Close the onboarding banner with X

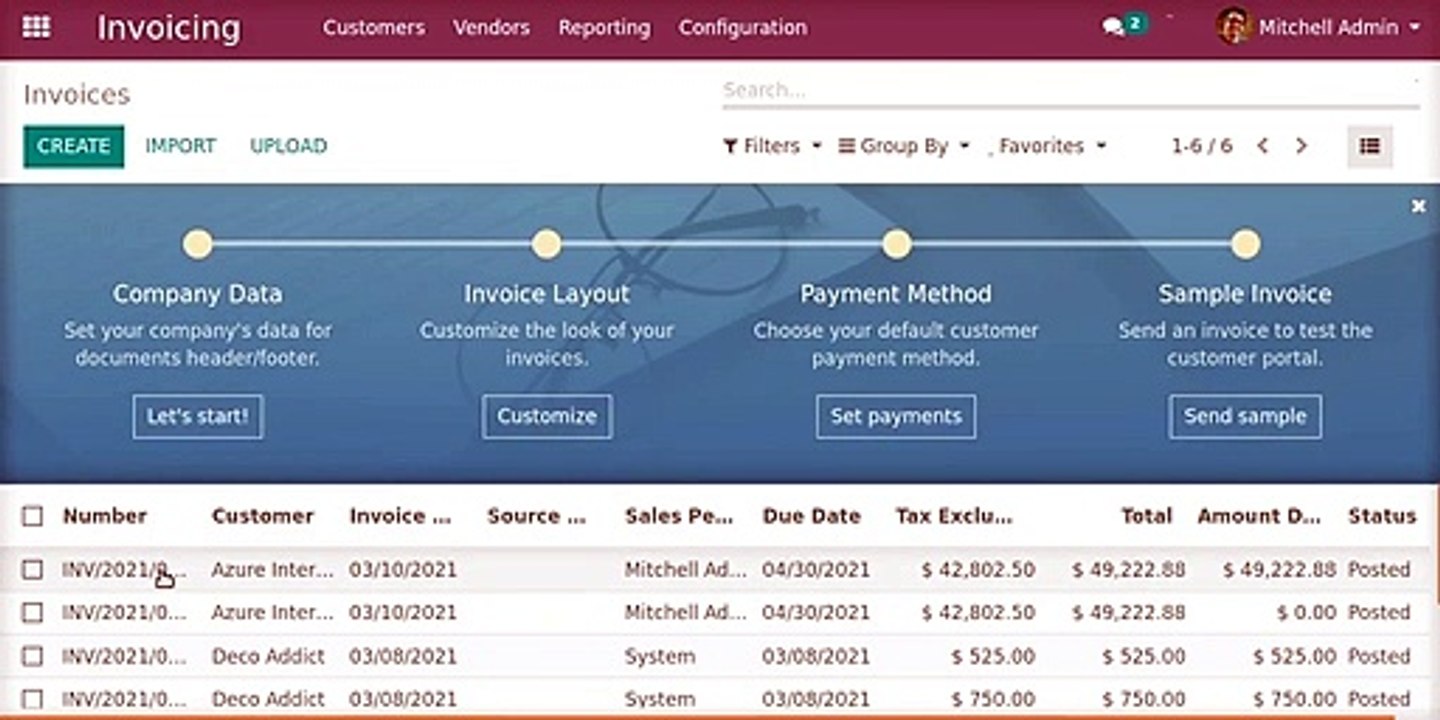click(x=1418, y=206)
